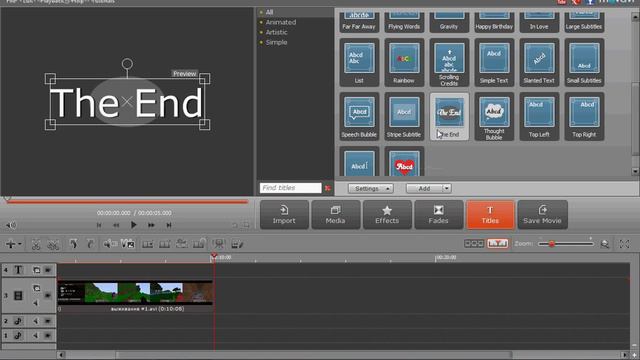The height and width of the screenshot is (360, 640).
Task: Toggle visibility of title track 4
Action: click(x=48, y=270)
